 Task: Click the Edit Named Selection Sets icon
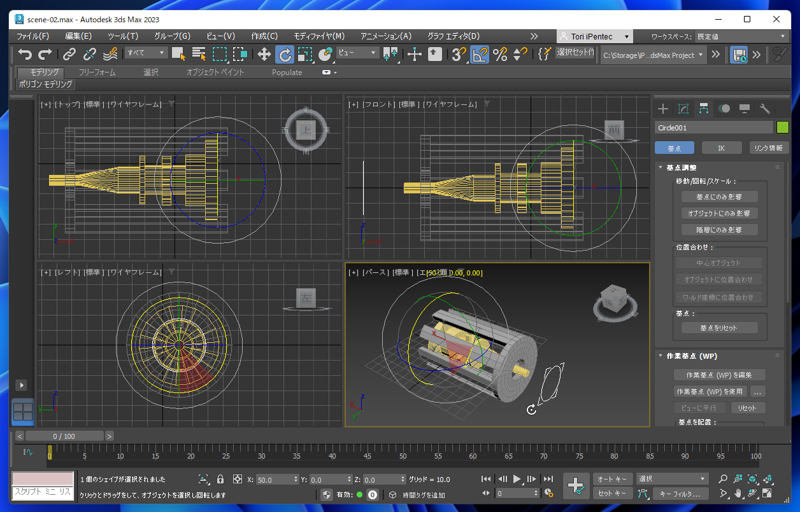(x=544, y=54)
